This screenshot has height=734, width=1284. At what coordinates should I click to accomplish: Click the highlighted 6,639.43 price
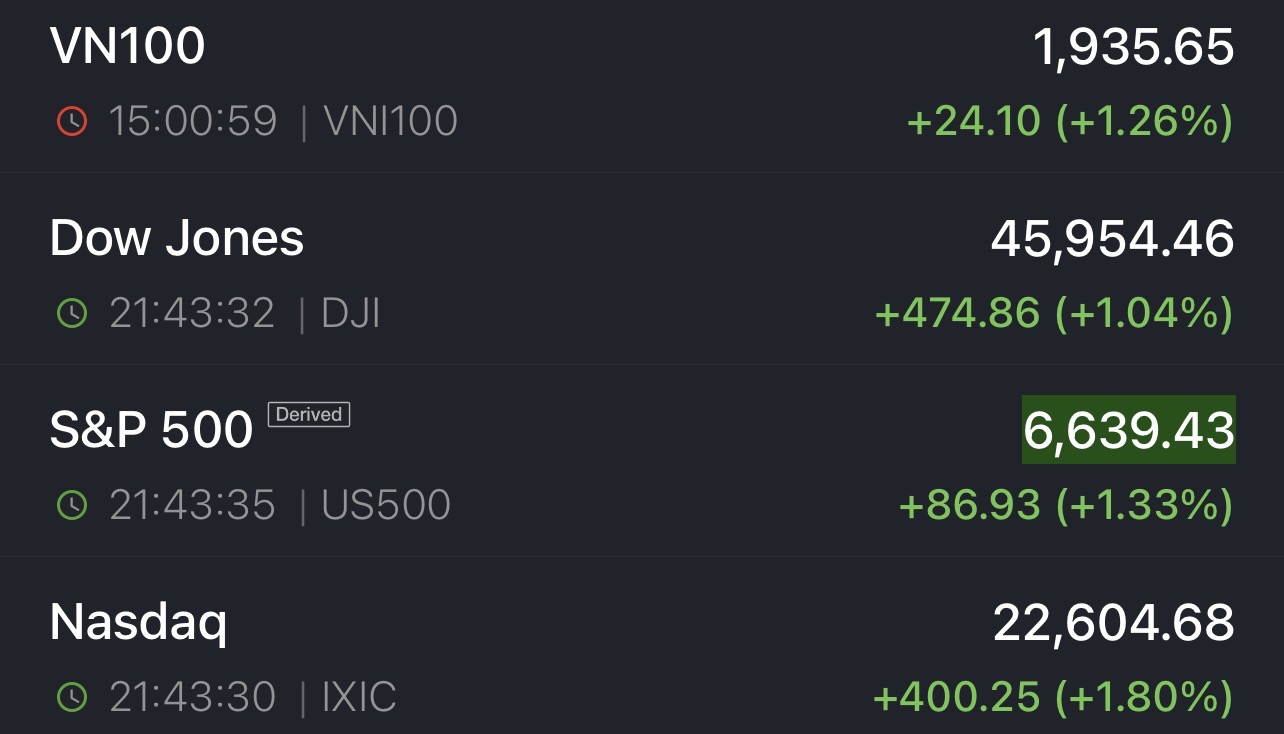point(1128,430)
